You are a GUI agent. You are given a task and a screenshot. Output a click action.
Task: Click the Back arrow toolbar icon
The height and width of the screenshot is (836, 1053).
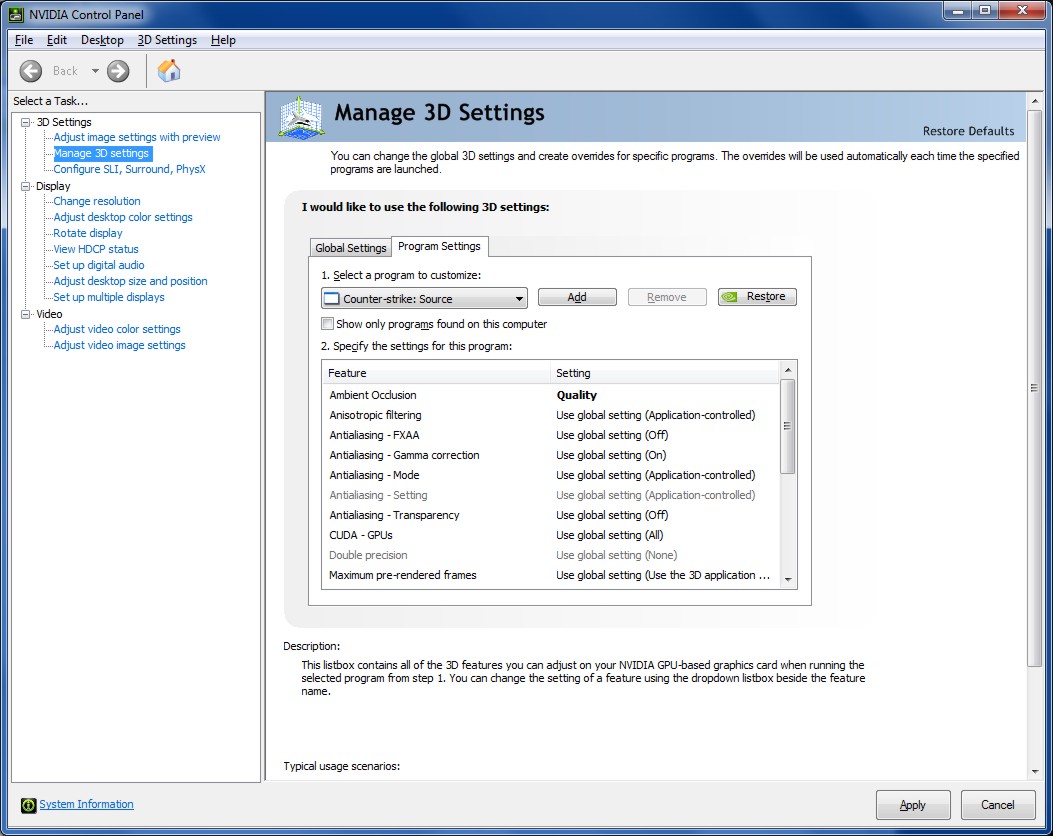(x=31, y=71)
